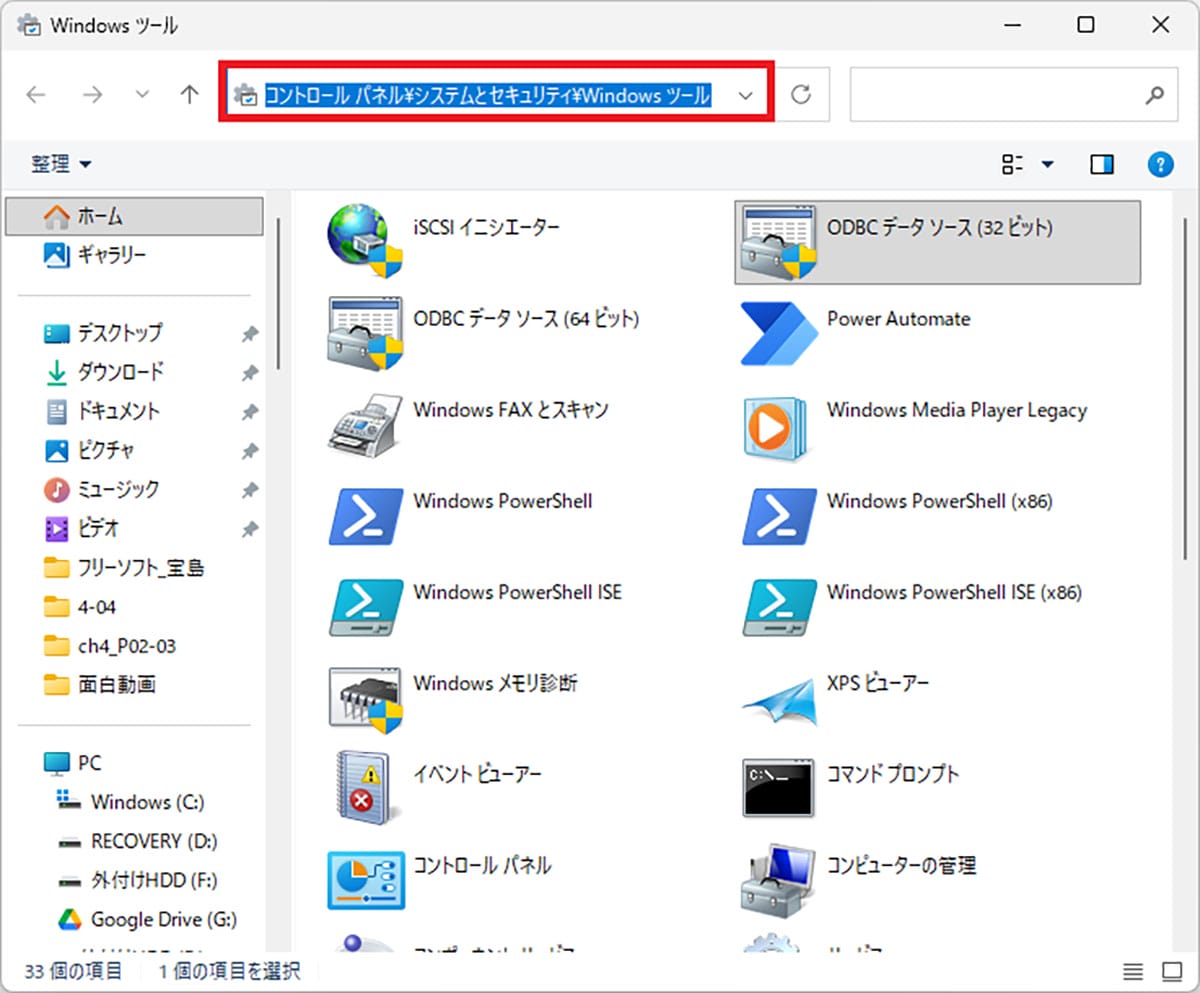
Task: Toggle the preview pane button
Action: (x=1102, y=164)
